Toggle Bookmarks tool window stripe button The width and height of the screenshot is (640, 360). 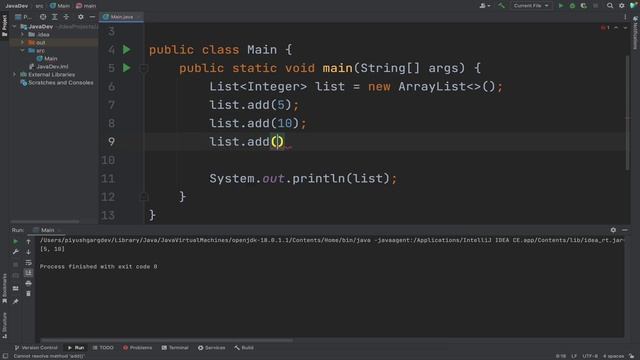pos(4,288)
